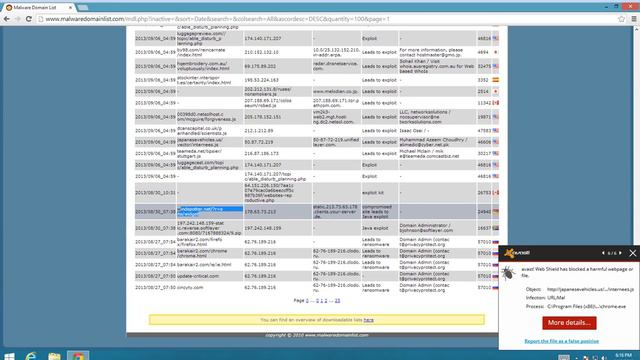Image resolution: width=640 pixels, height=360 pixels.
Task: Open File Explorer from the taskbar
Action: (x=54, y=356)
